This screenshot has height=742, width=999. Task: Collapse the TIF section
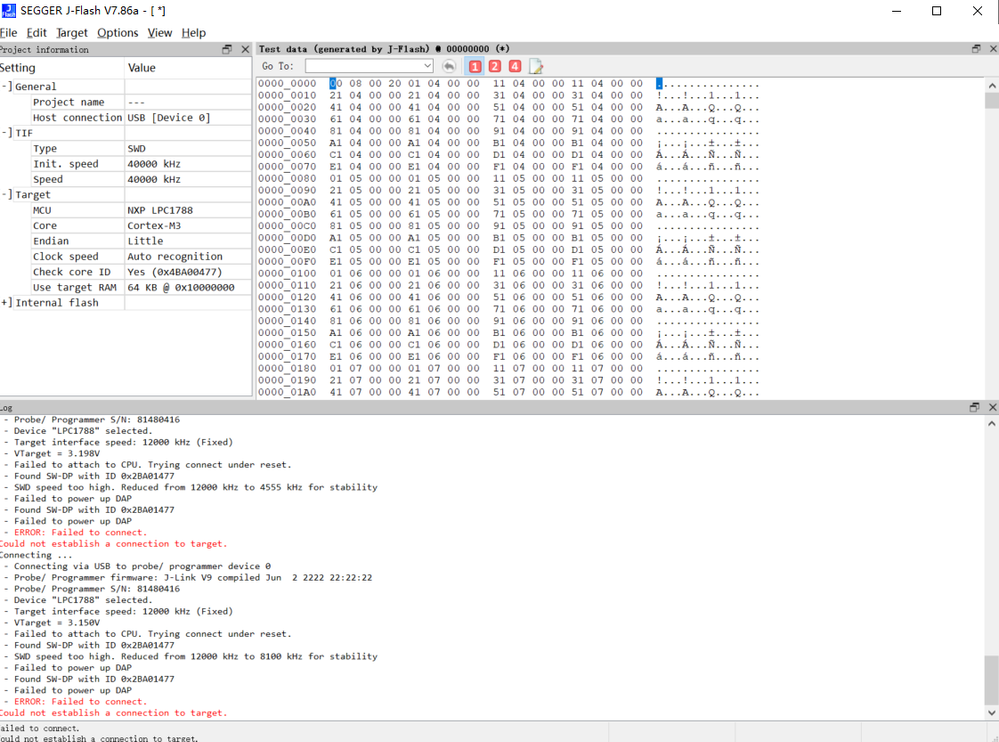[6, 132]
